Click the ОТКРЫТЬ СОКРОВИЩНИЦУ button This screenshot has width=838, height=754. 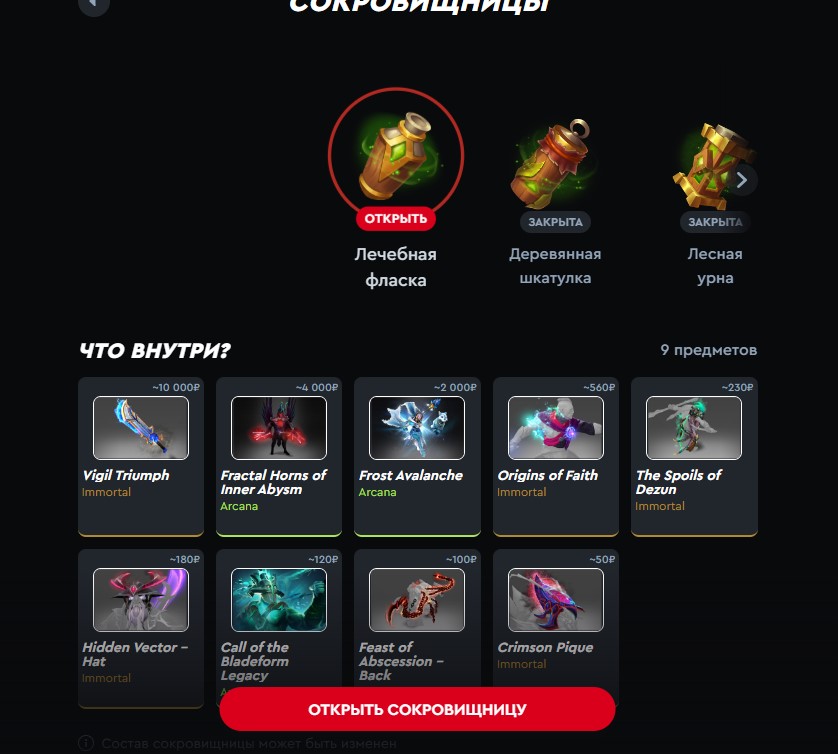417,709
